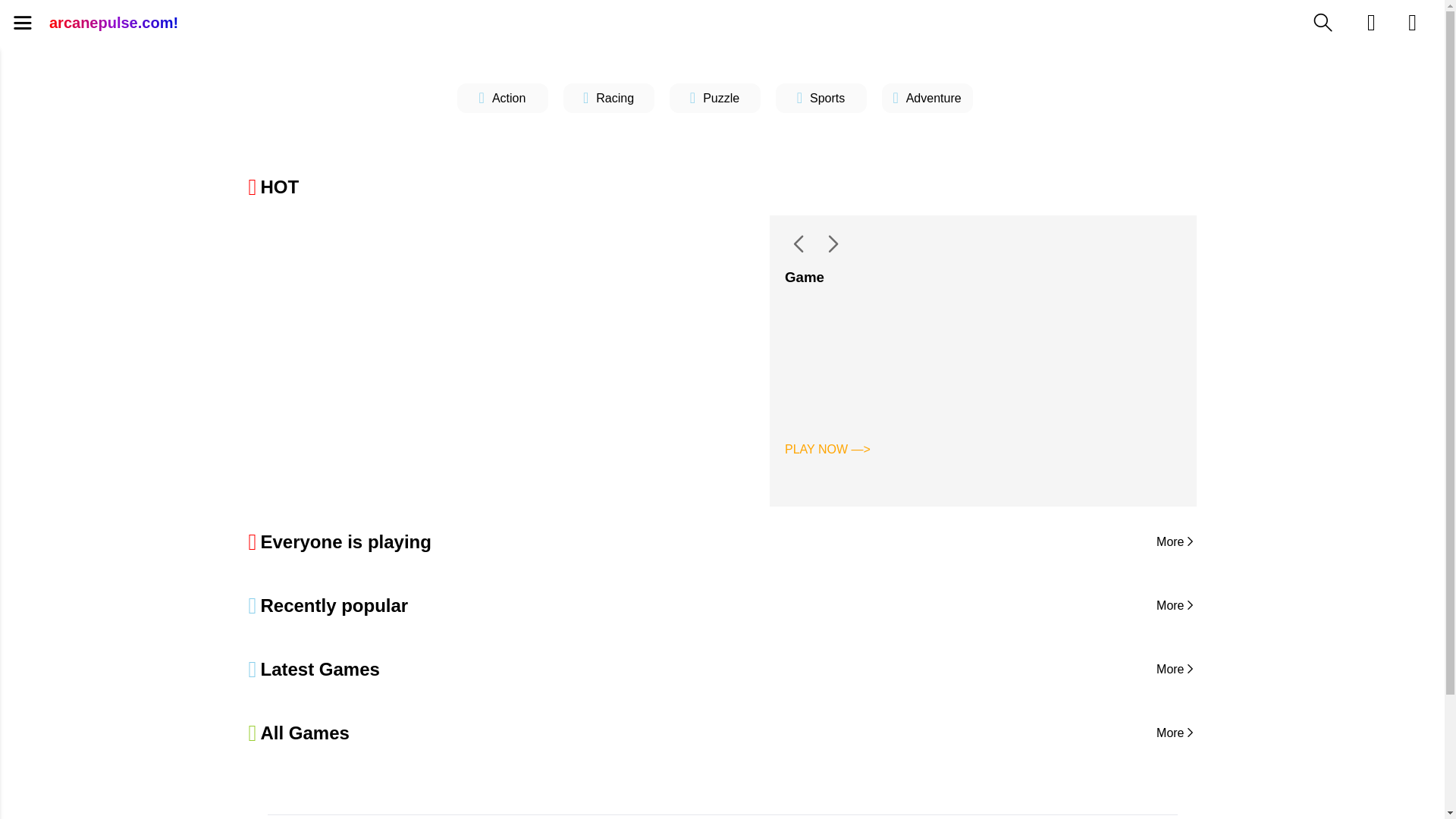This screenshot has width=1456, height=819.
Task: Select the Puzzle category
Action: (x=714, y=99)
